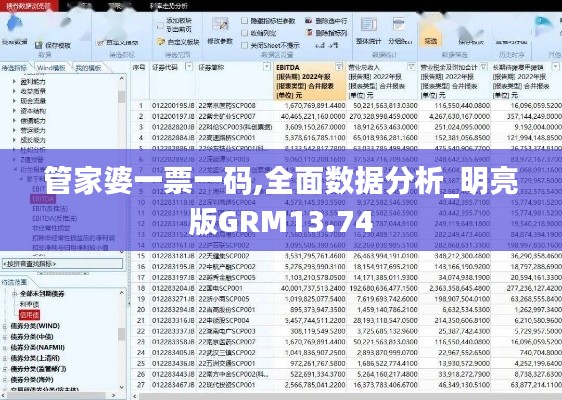This screenshot has height=400, width=562.
Task: Switch to the 待选指标 tab
Action: 15,67
